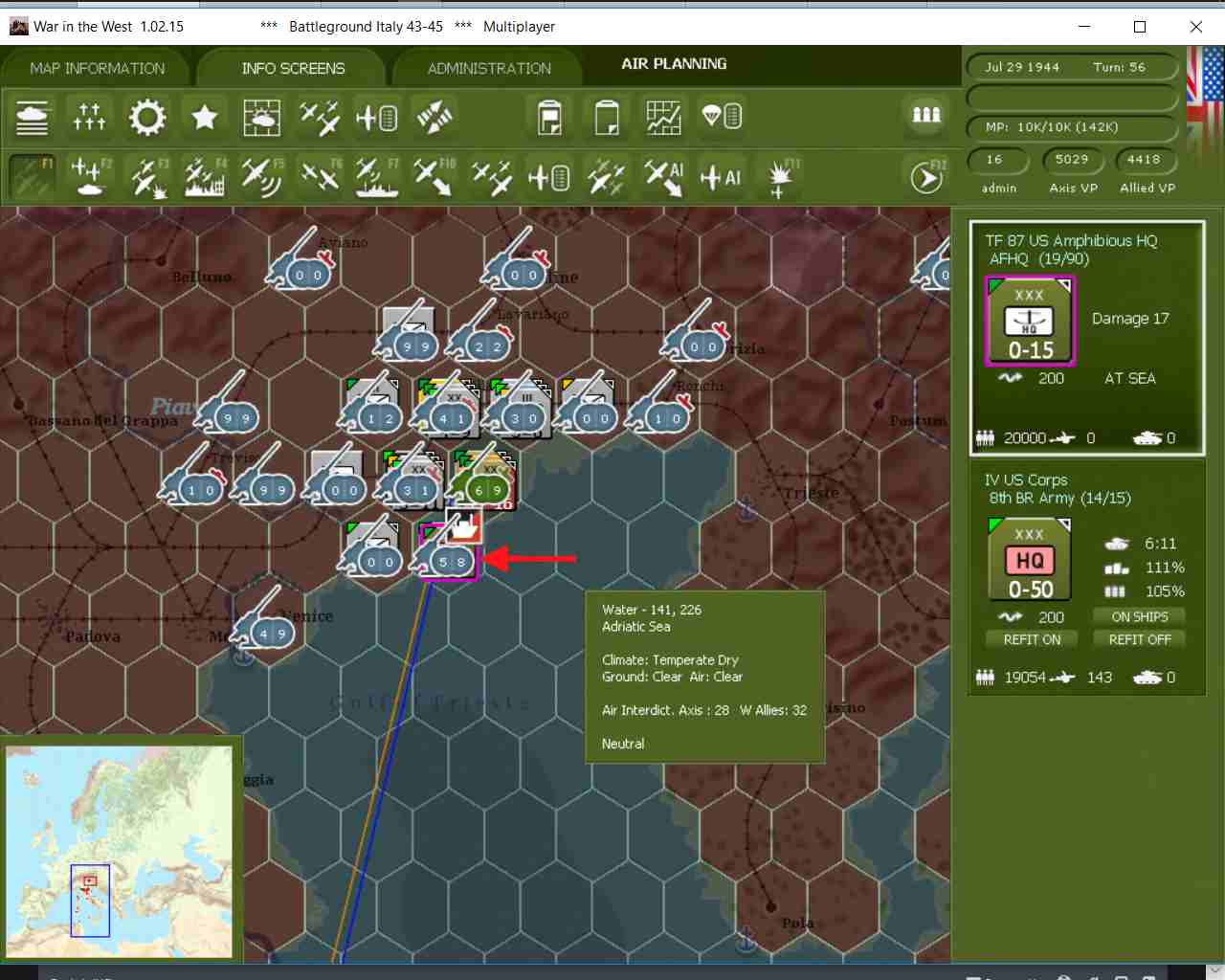Click the Allied VP value 4418
1225x980 pixels.
click(1144, 160)
